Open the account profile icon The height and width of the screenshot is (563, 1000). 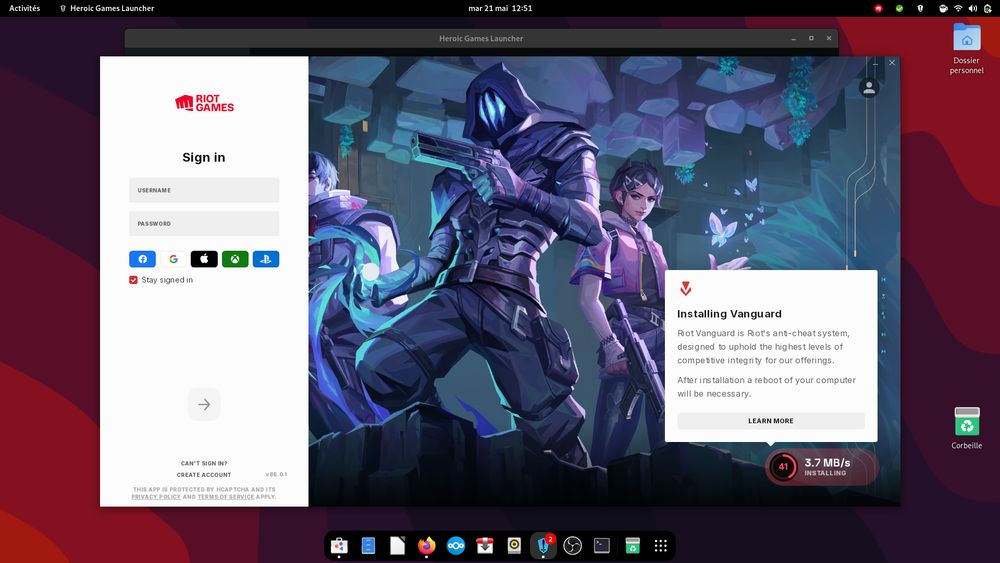tap(869, 87)
